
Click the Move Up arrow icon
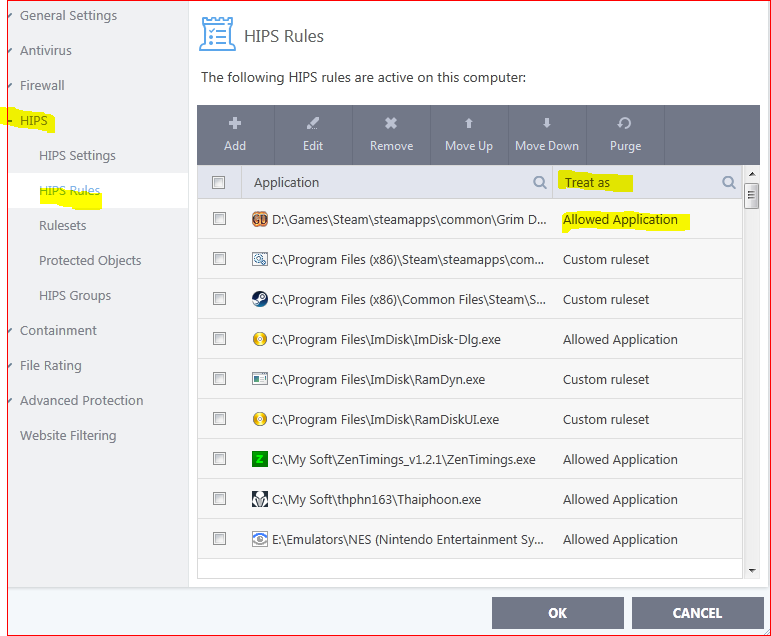469,124
